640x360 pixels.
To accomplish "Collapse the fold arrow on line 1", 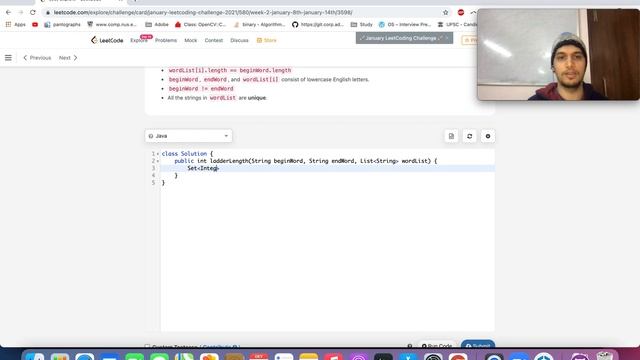I will tap(158, 154).
